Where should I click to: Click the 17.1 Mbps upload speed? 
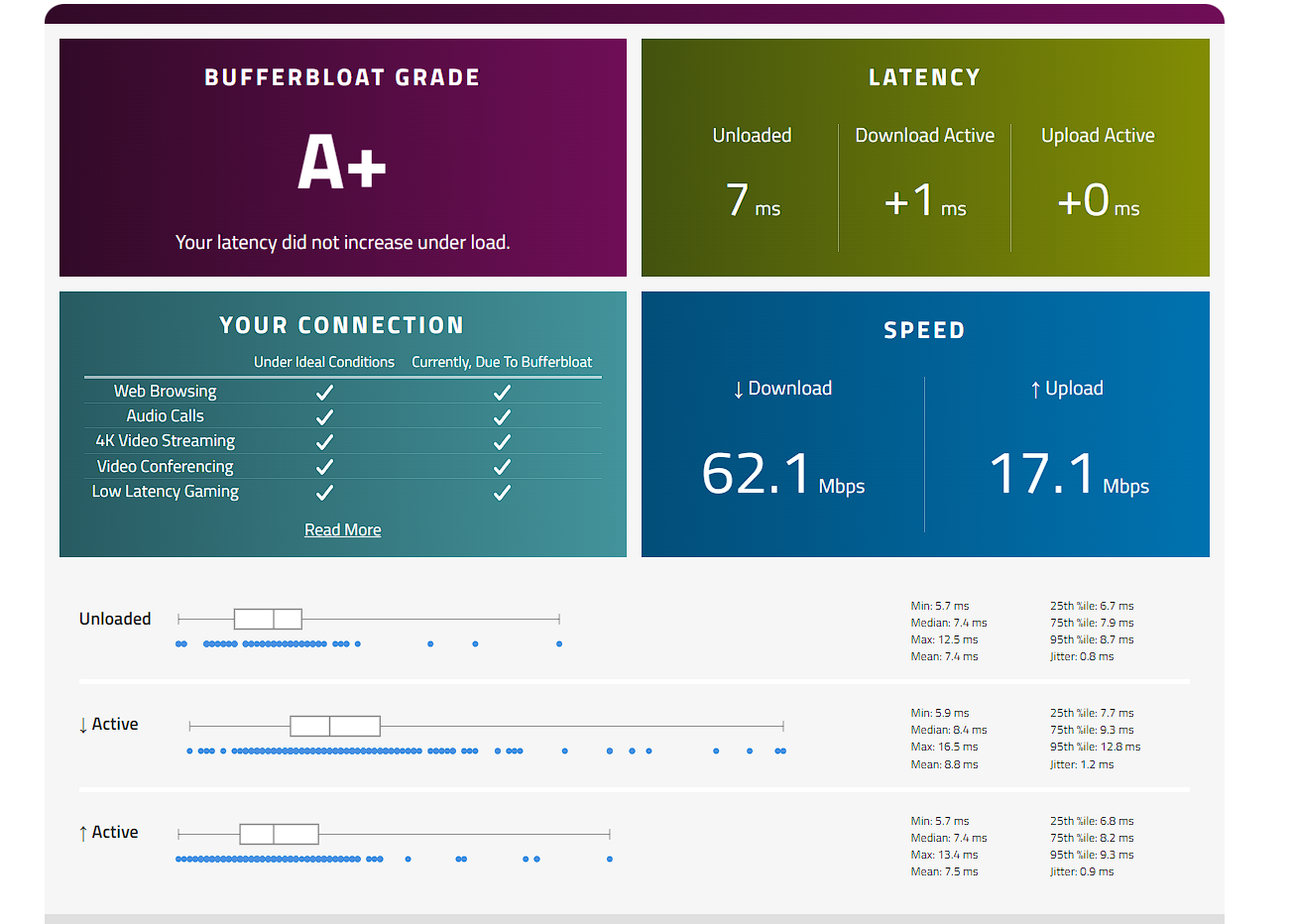pos(1069,474)
